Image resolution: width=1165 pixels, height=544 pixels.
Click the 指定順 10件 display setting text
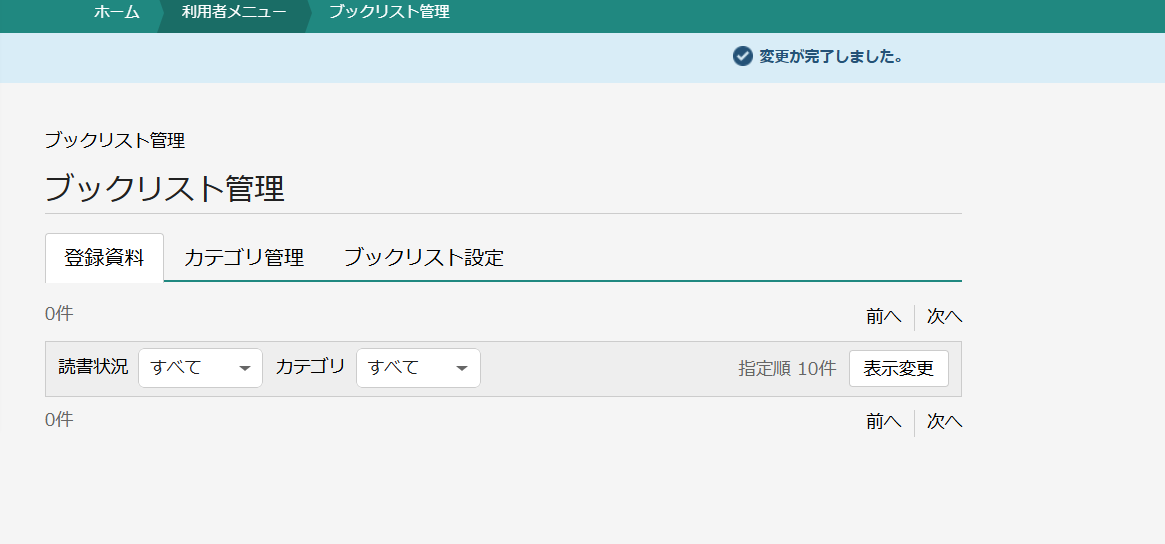[787, 368]
